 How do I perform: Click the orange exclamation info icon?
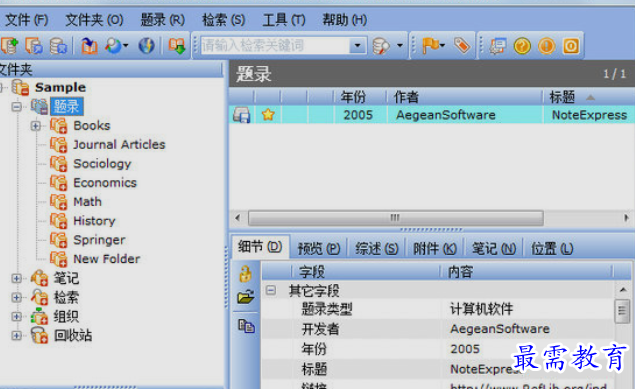[x=547, y=46]
